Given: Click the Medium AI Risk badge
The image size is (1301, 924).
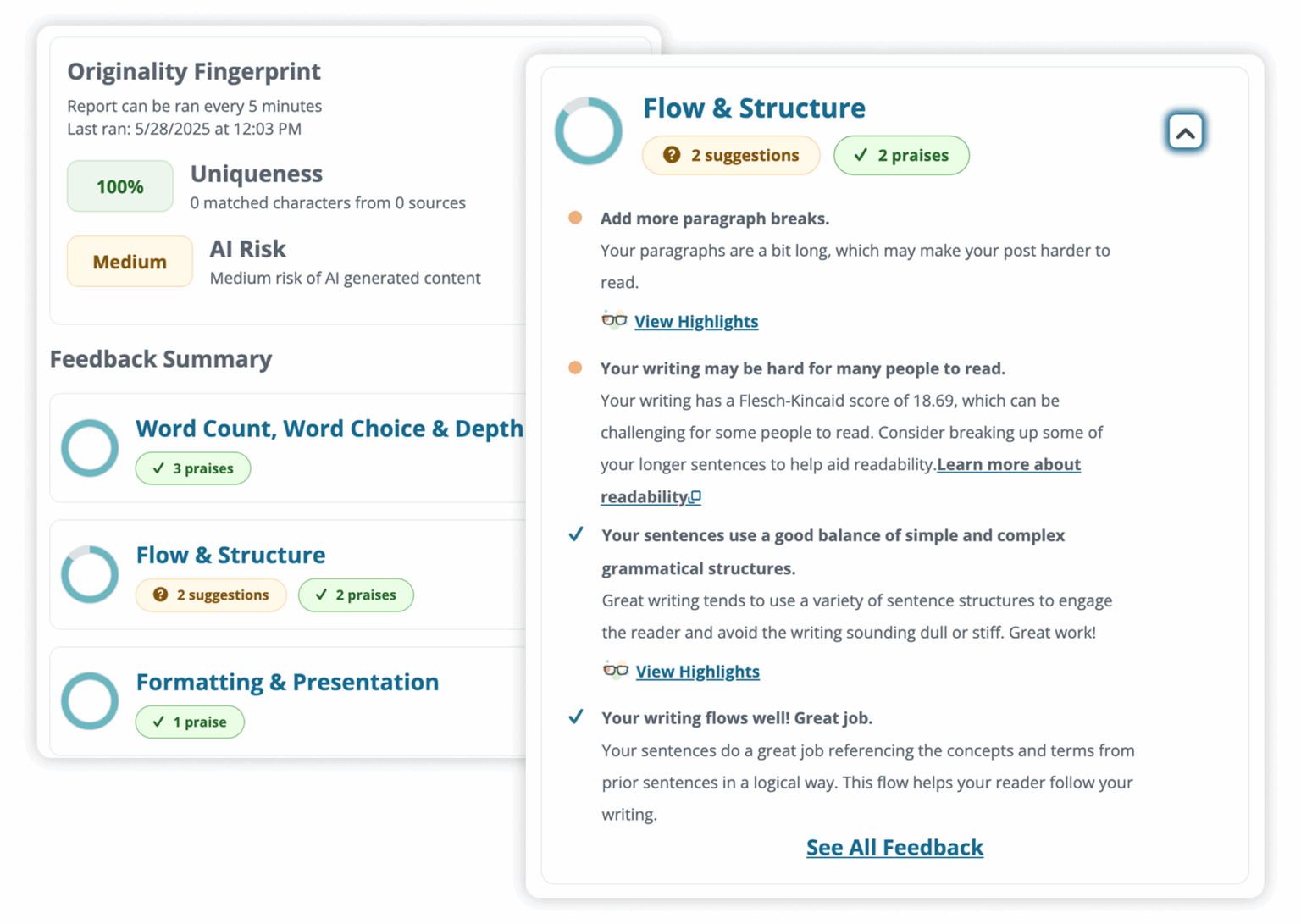Looking at the screenshot, I should coord(130,262).
